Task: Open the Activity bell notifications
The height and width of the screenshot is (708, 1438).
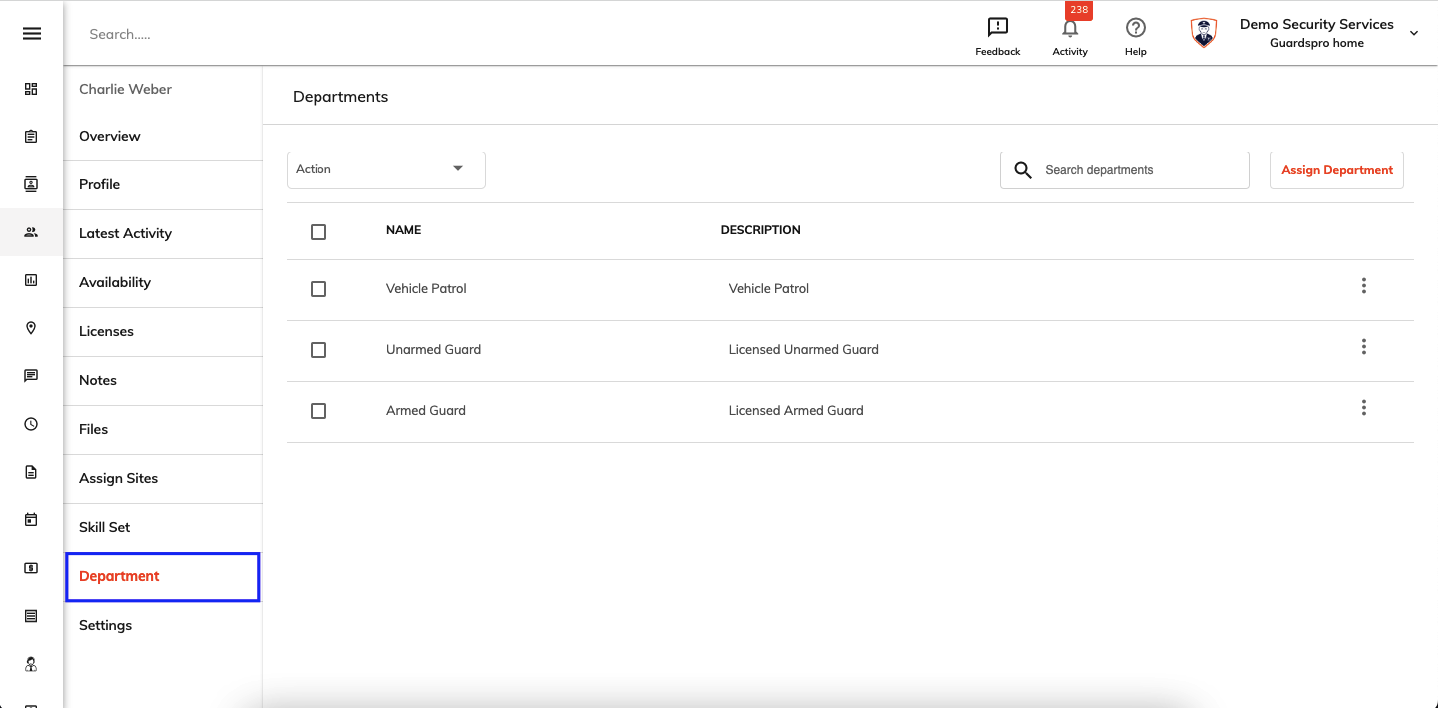Action: pos(1070,28)
